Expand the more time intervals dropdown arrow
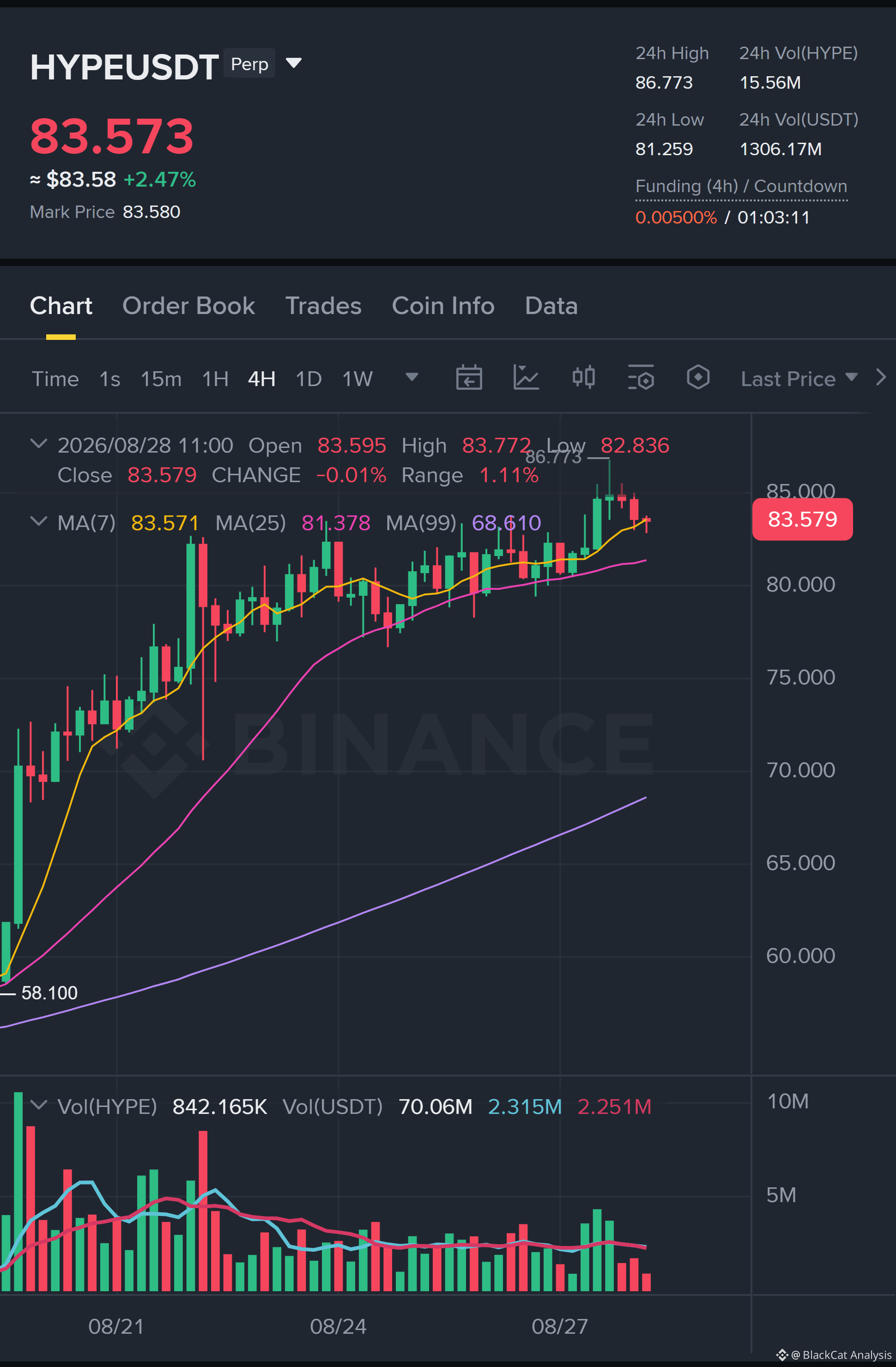The width and height of the screenshot is (896, 1367). pyautogui.click(x=411, y=377)
